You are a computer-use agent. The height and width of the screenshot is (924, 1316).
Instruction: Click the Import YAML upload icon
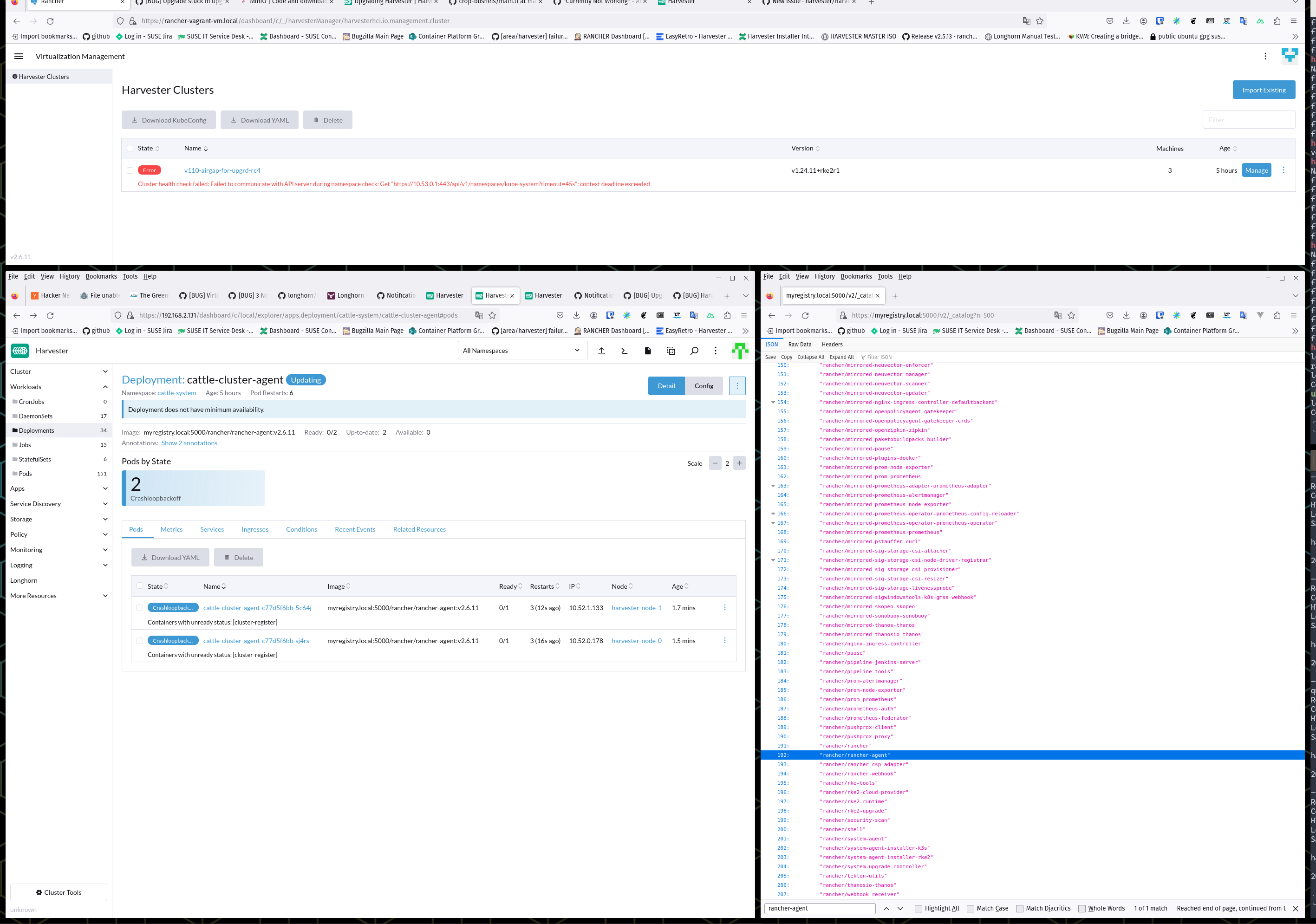601,350
